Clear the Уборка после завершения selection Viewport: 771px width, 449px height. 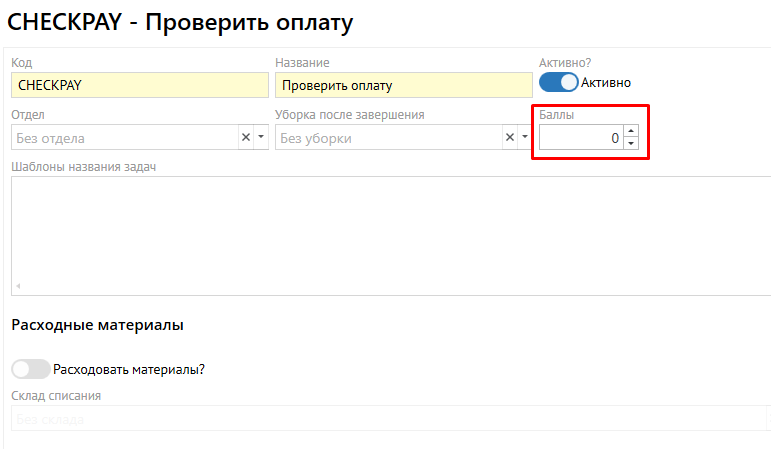click(509, 138)
